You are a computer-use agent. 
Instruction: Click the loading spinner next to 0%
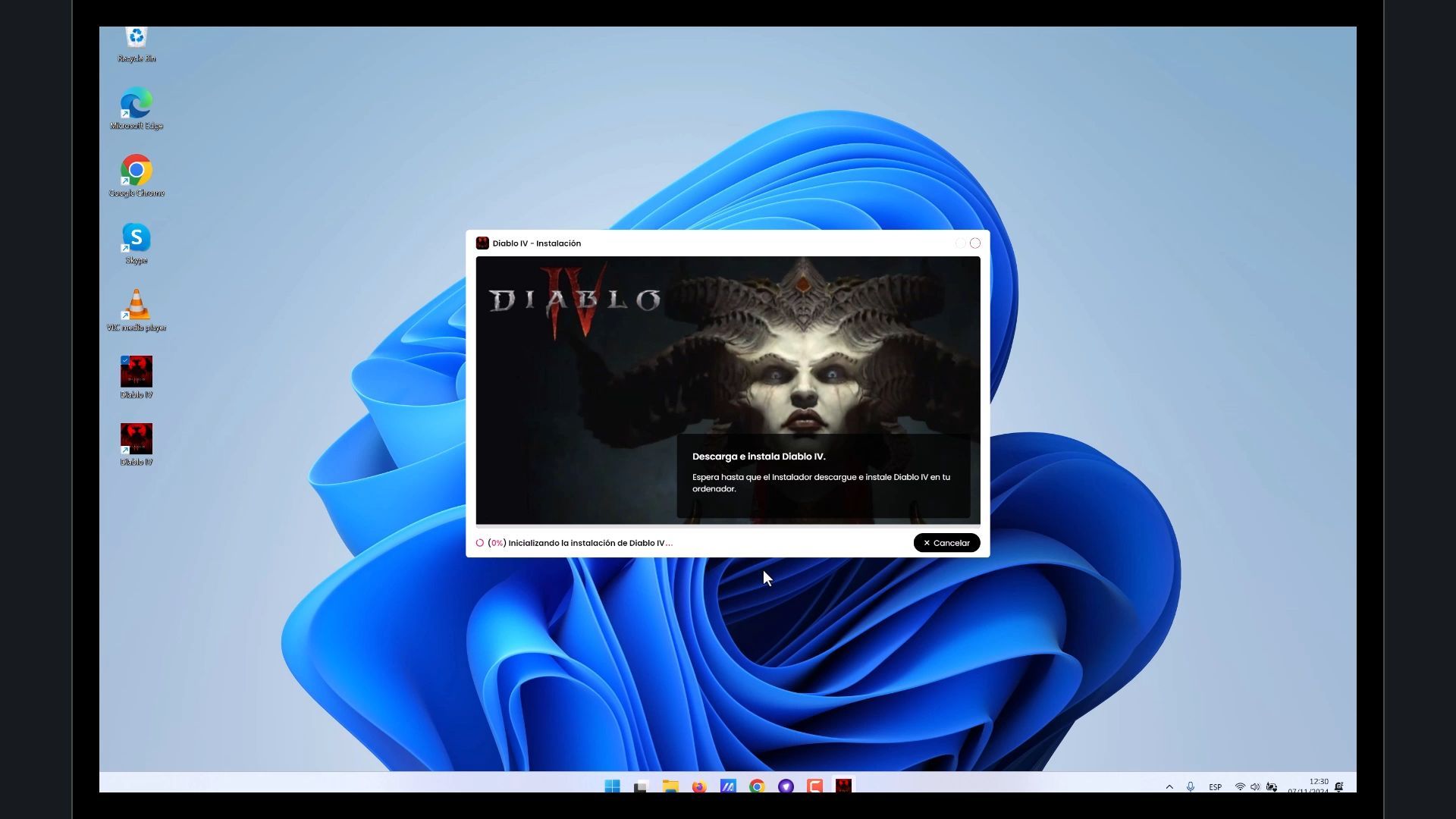click(x=480, y=543)
